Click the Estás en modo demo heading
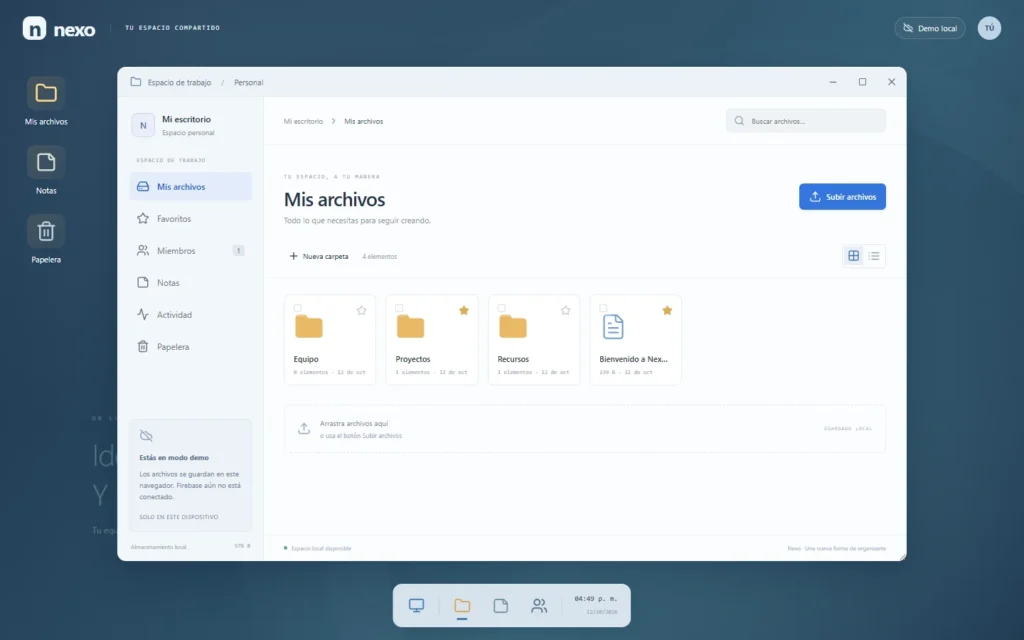The width and height of the screenshot is (1024, 640). 174,458
